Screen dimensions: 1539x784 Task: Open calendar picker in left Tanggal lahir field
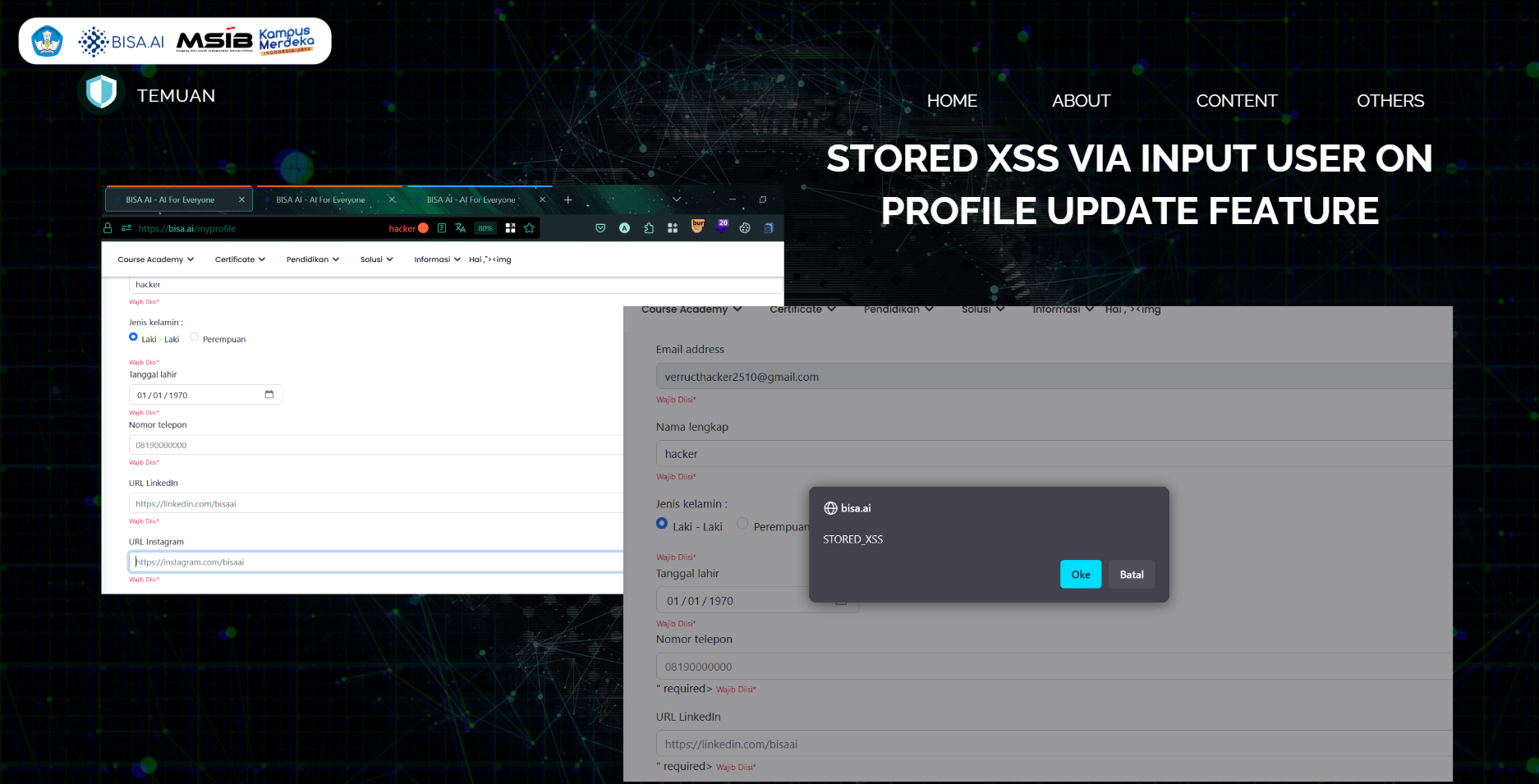(269, 394)
